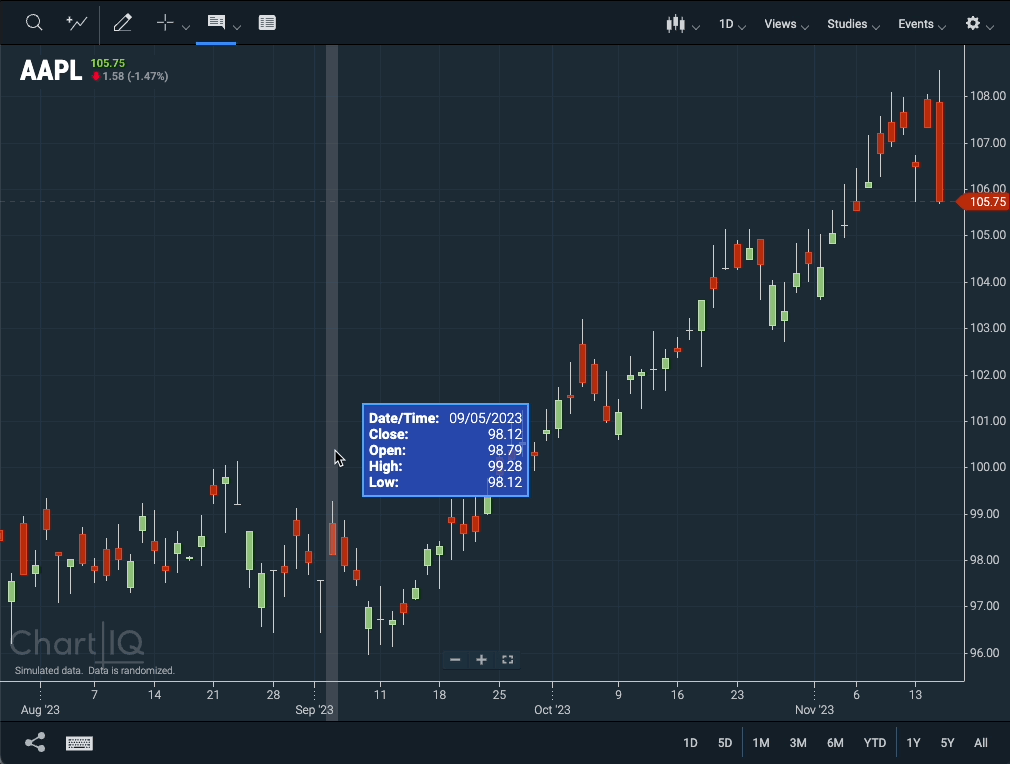This screenshot has width=1010, height=764.
Task: Open keyboard shortcuts icon
Action: pyautogui.click(x=80, y=743)
